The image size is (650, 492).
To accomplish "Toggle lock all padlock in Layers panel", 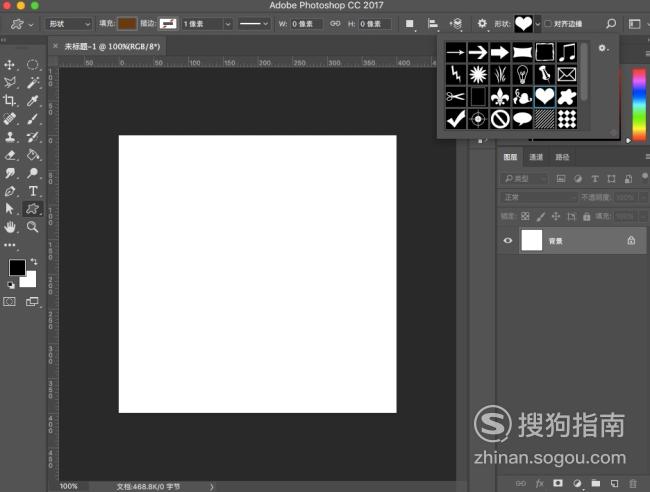I will (586, 216).
